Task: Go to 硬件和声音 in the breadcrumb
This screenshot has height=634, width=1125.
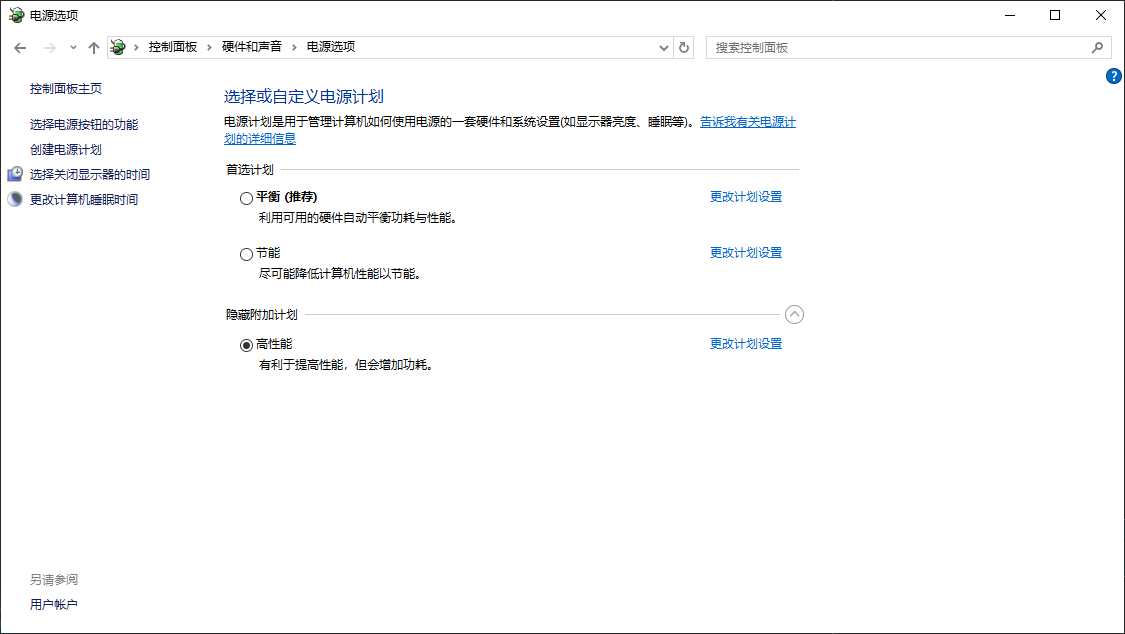Action: [251, 47]
